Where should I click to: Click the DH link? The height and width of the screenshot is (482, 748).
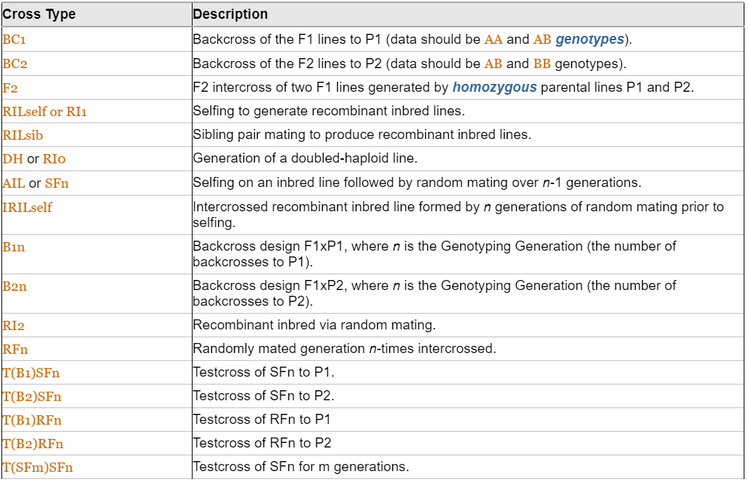click(x=12, y=159)
